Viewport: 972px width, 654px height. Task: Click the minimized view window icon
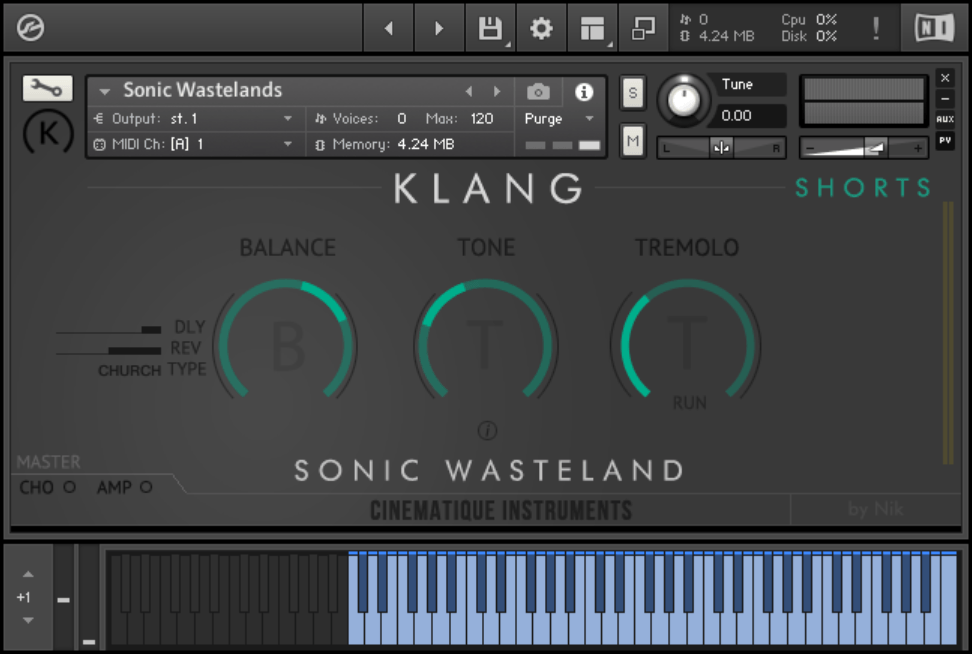pos(643,28)
